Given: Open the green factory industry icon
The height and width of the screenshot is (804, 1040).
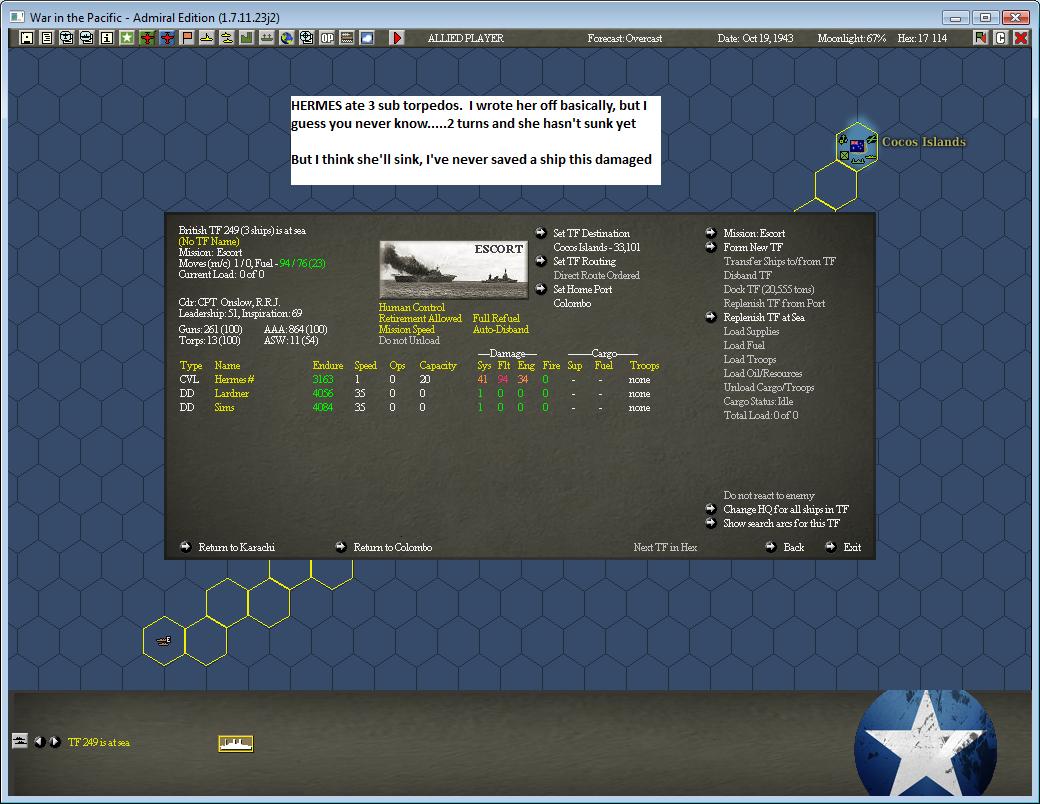Looking at the screenshot, I should coord(246,38).
